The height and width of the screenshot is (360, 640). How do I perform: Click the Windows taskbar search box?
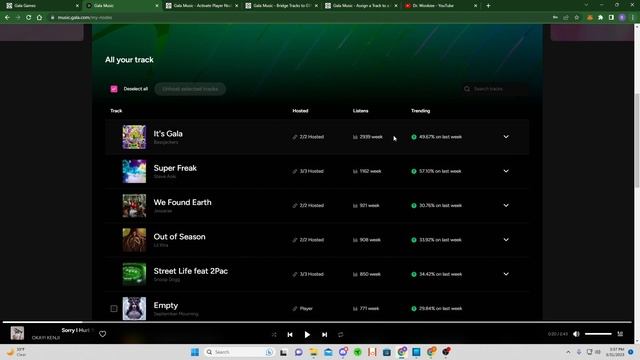click(239, 352)
